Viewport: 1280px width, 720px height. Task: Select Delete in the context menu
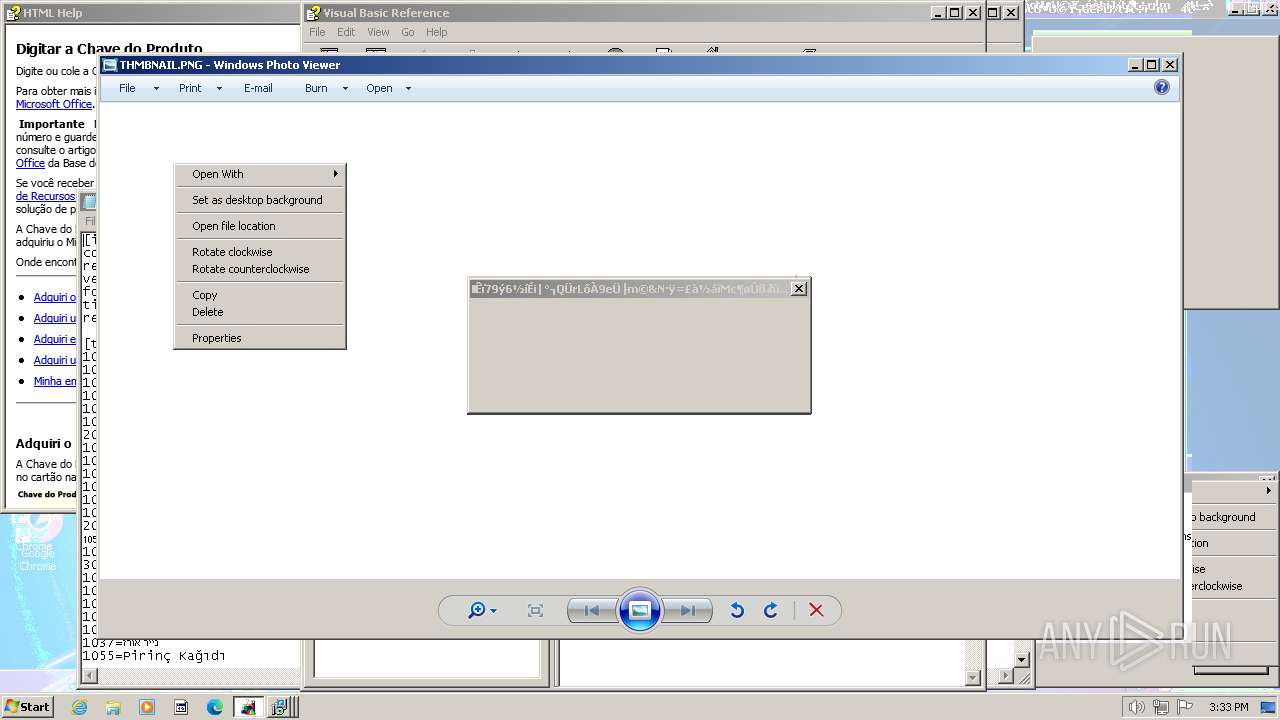[x=260, y=312]
